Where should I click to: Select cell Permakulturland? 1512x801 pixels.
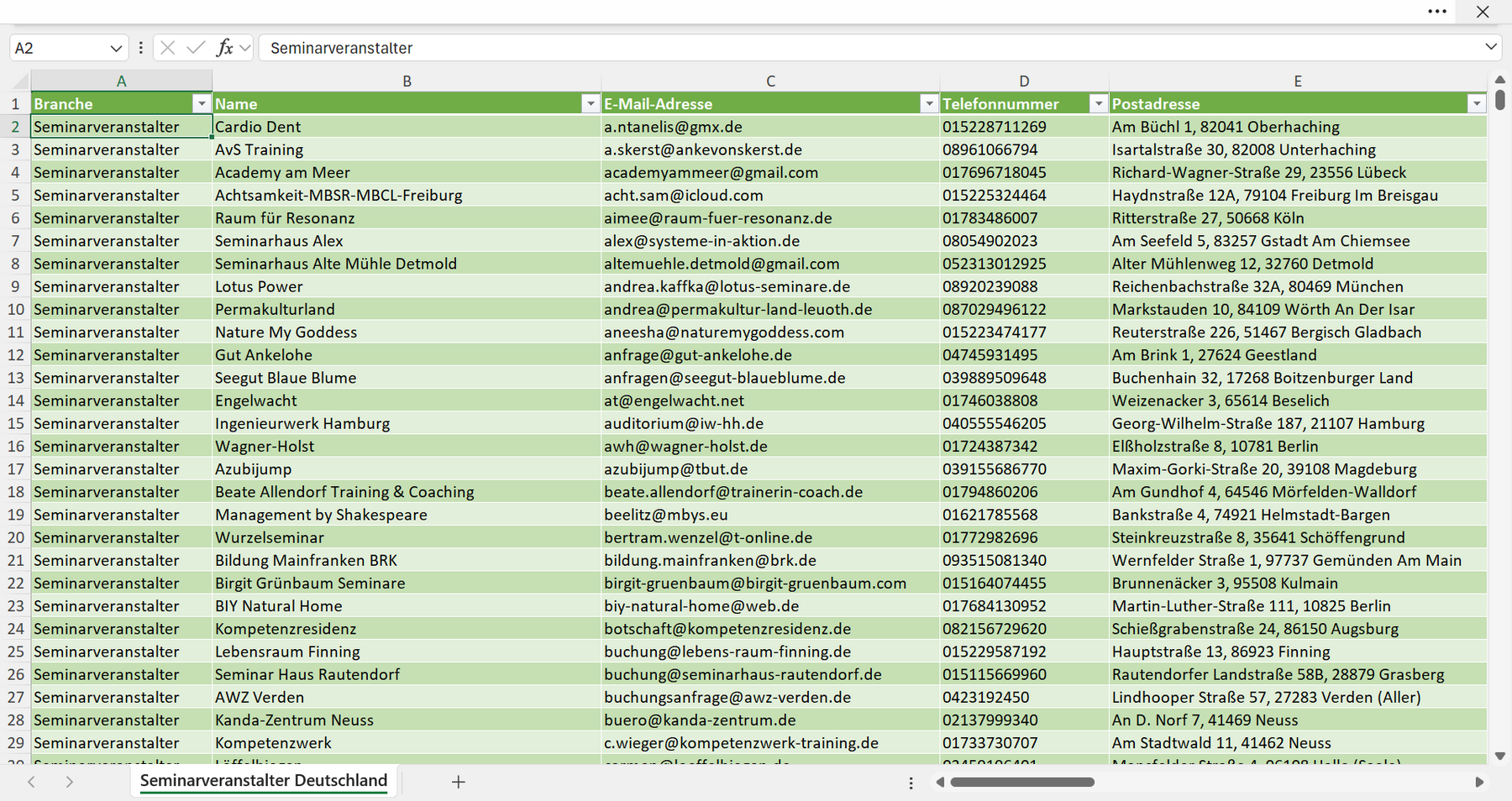[x=407, y=309]
